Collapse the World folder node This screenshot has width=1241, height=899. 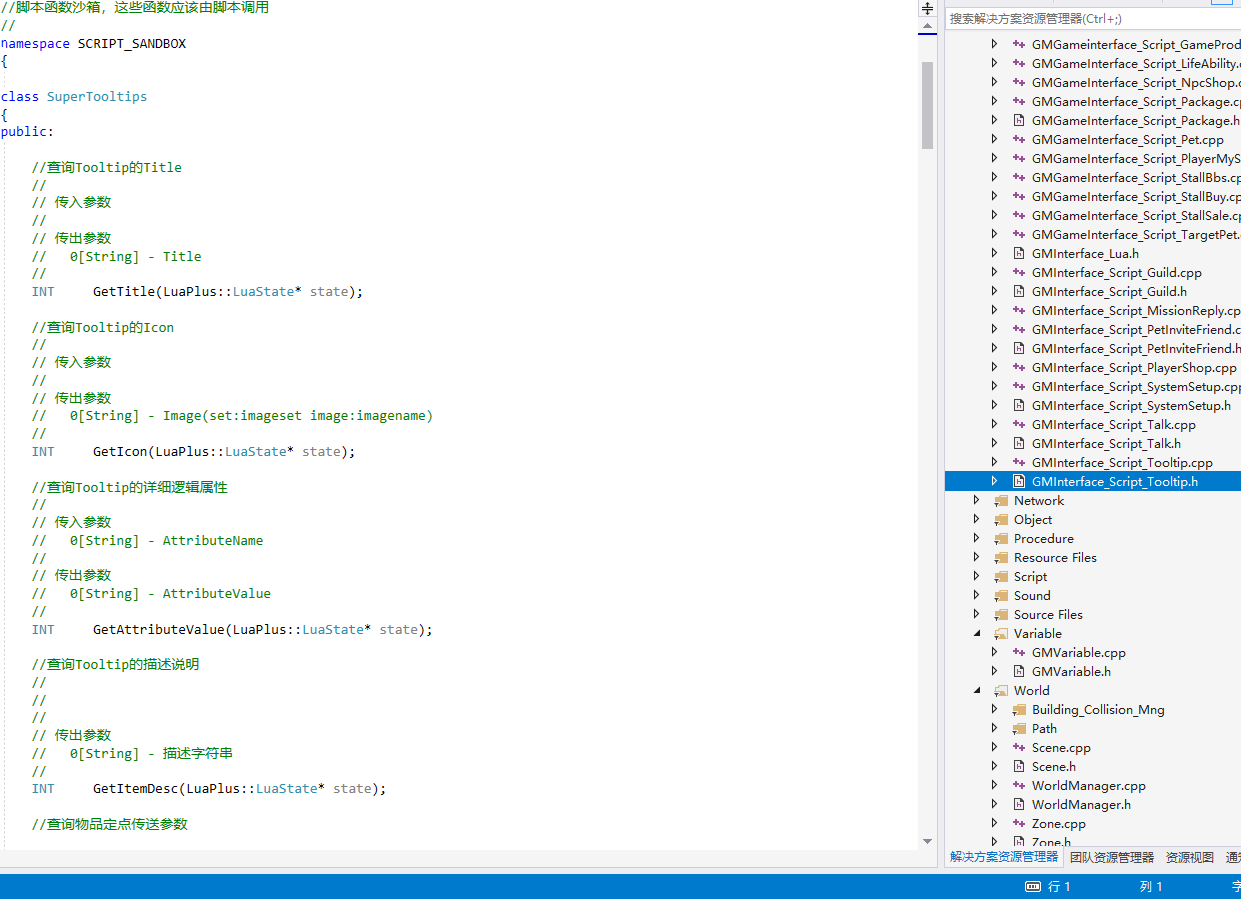click(x=977, y=691)
